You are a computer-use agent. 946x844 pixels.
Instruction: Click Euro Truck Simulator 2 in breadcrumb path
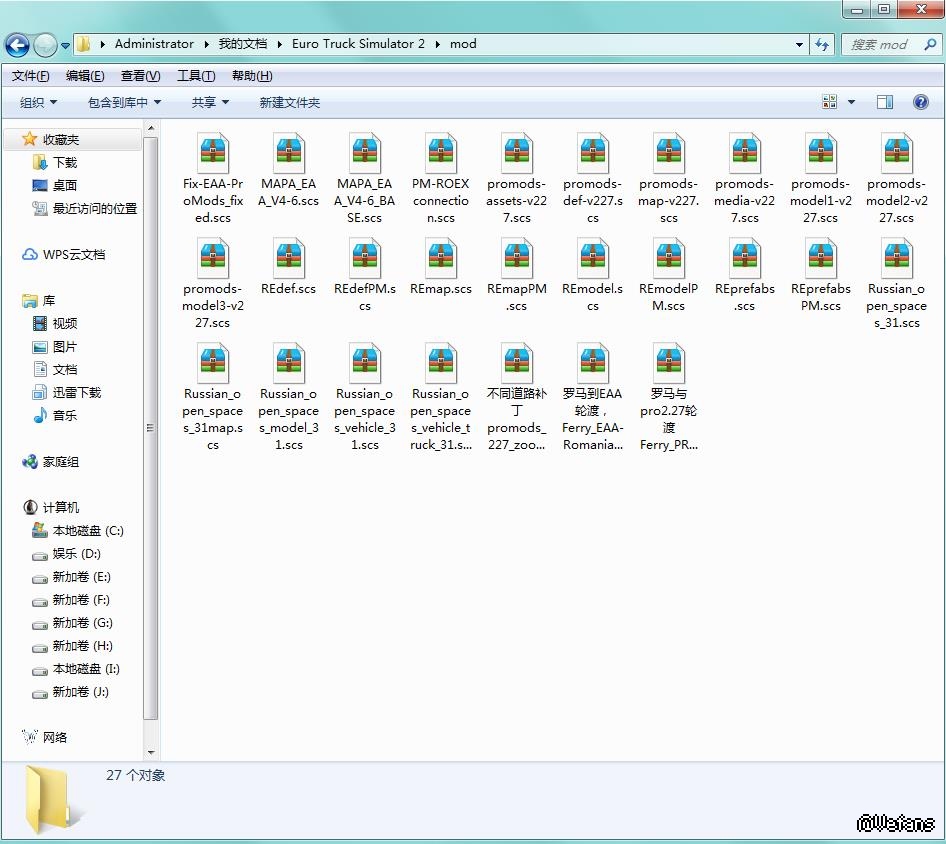(x=358, y=44)
